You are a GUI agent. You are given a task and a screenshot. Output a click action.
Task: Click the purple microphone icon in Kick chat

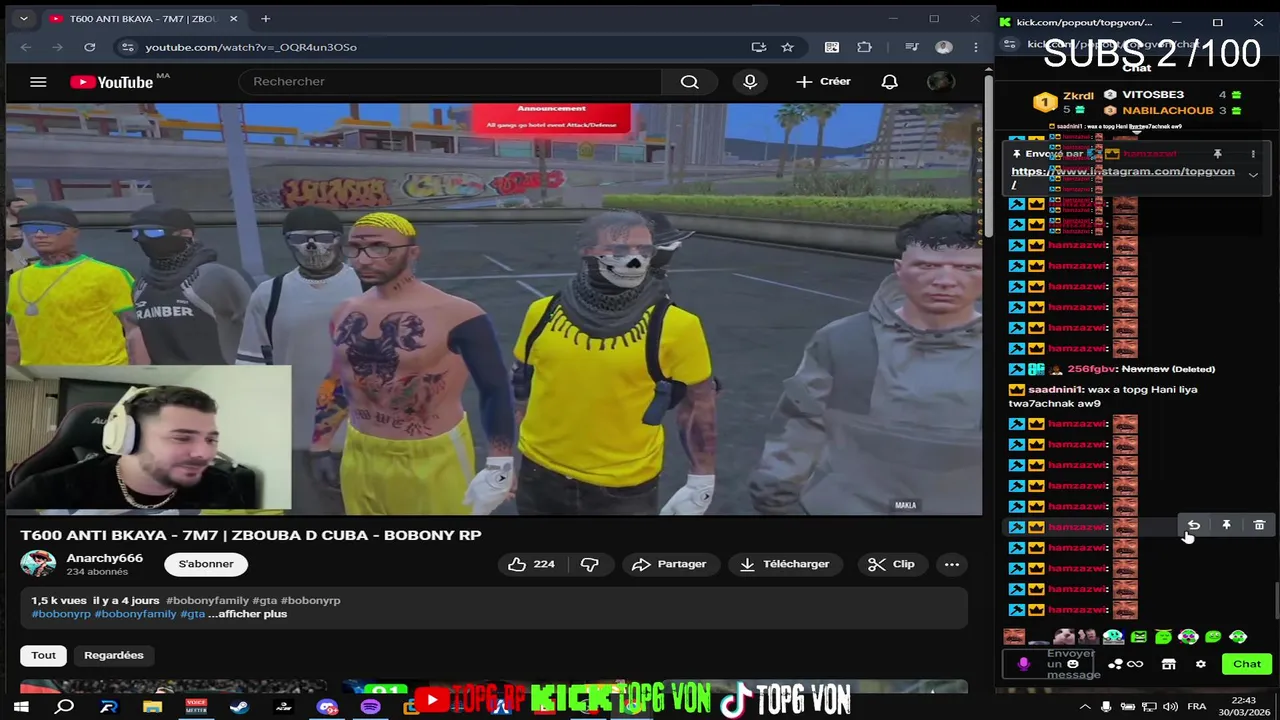pyautogui.click(x=1023, y=664)
